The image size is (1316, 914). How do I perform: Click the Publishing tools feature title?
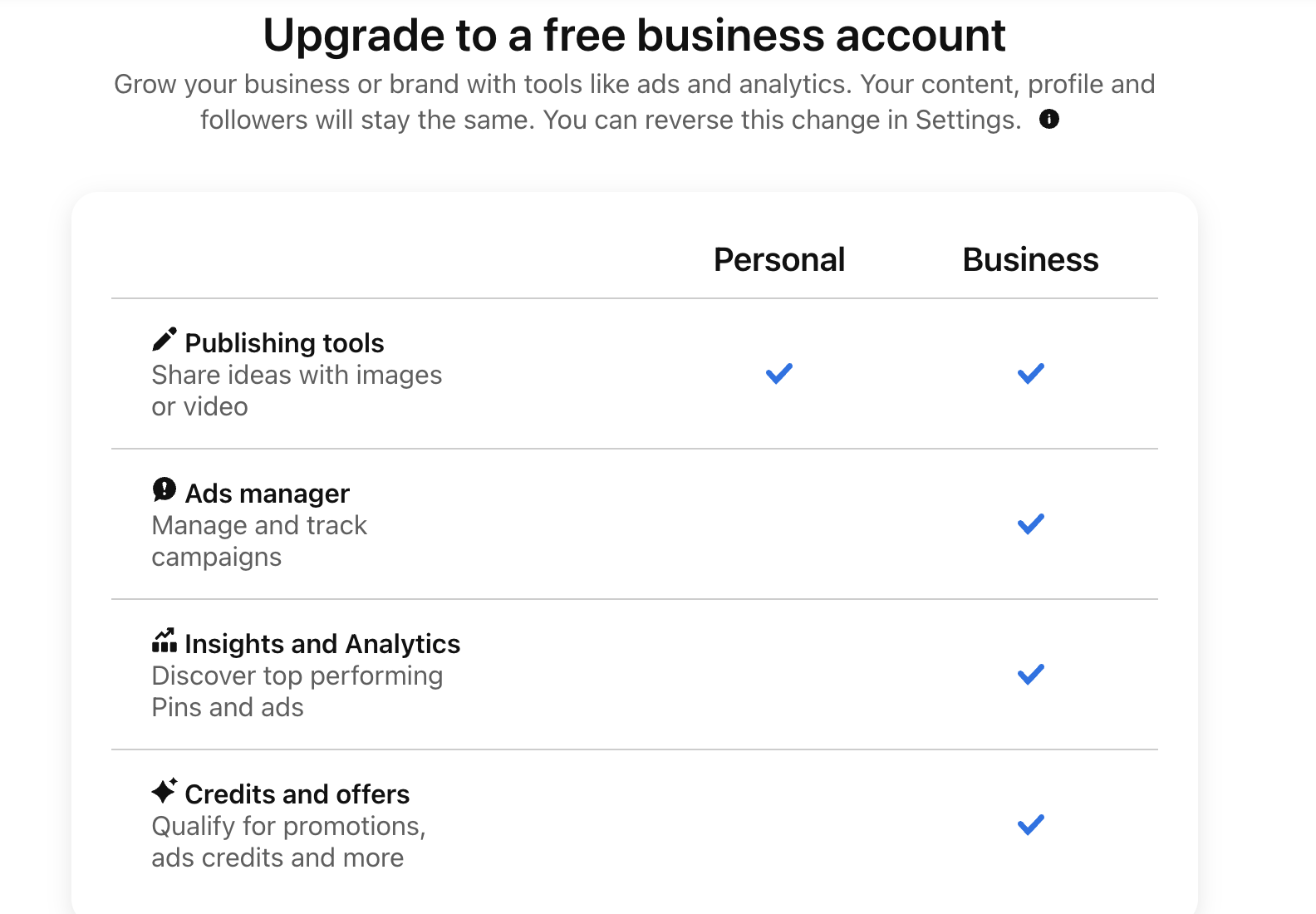(x=284, y=343)
